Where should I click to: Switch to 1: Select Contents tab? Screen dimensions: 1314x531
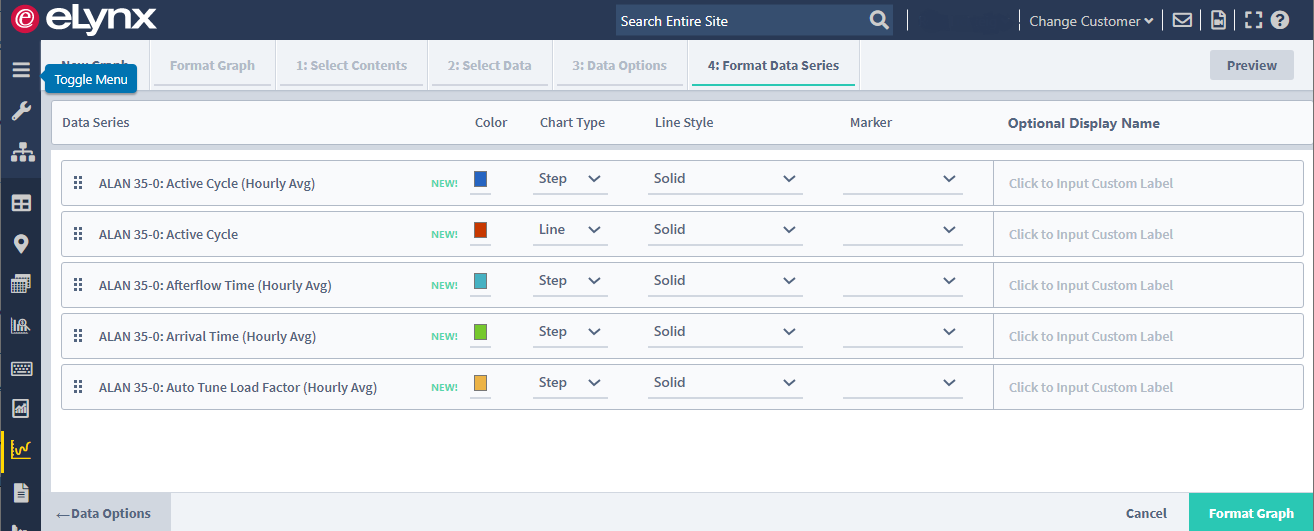click(x=351, y=66)
